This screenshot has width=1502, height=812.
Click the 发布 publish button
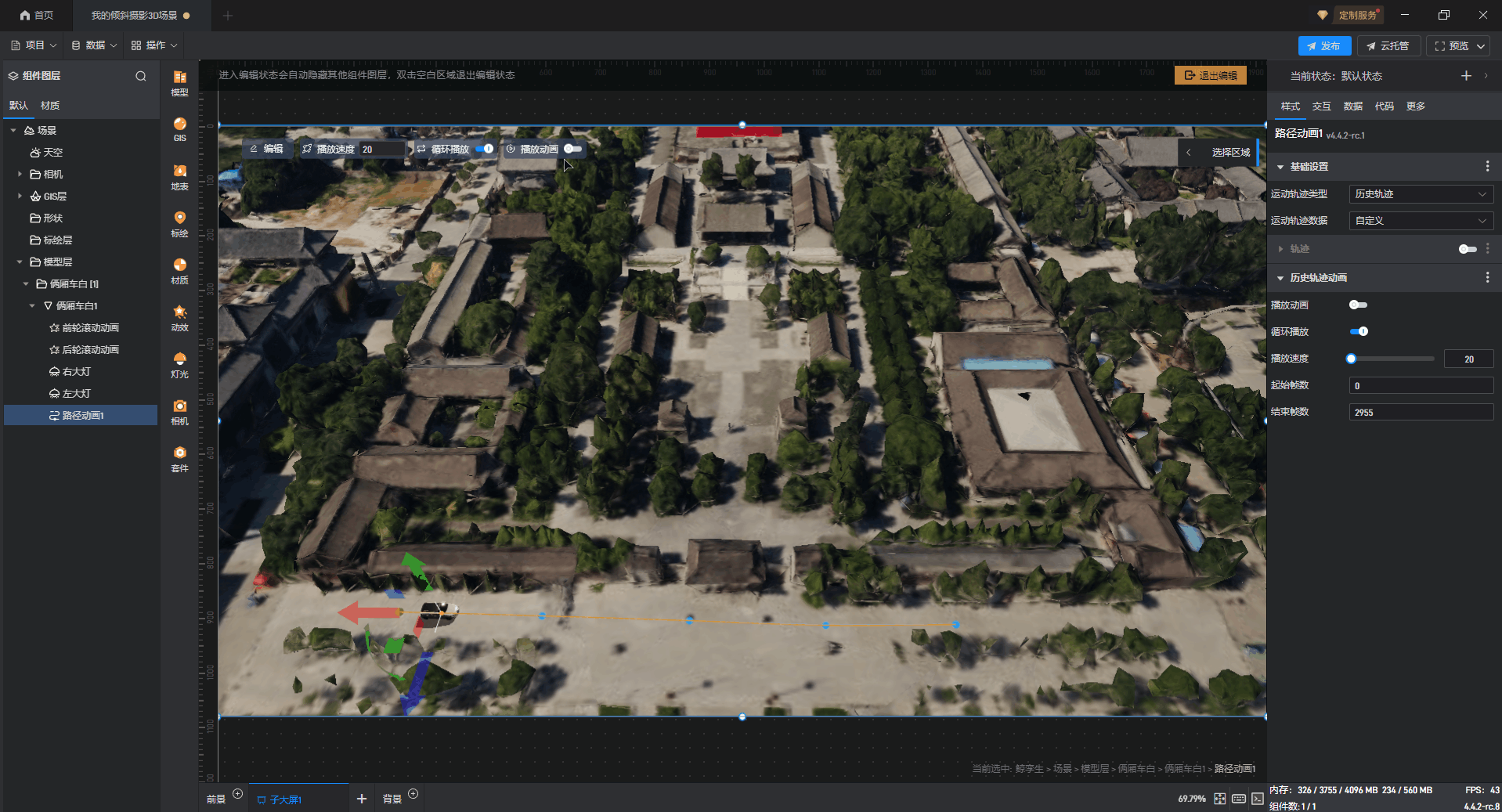point(1324,46)
